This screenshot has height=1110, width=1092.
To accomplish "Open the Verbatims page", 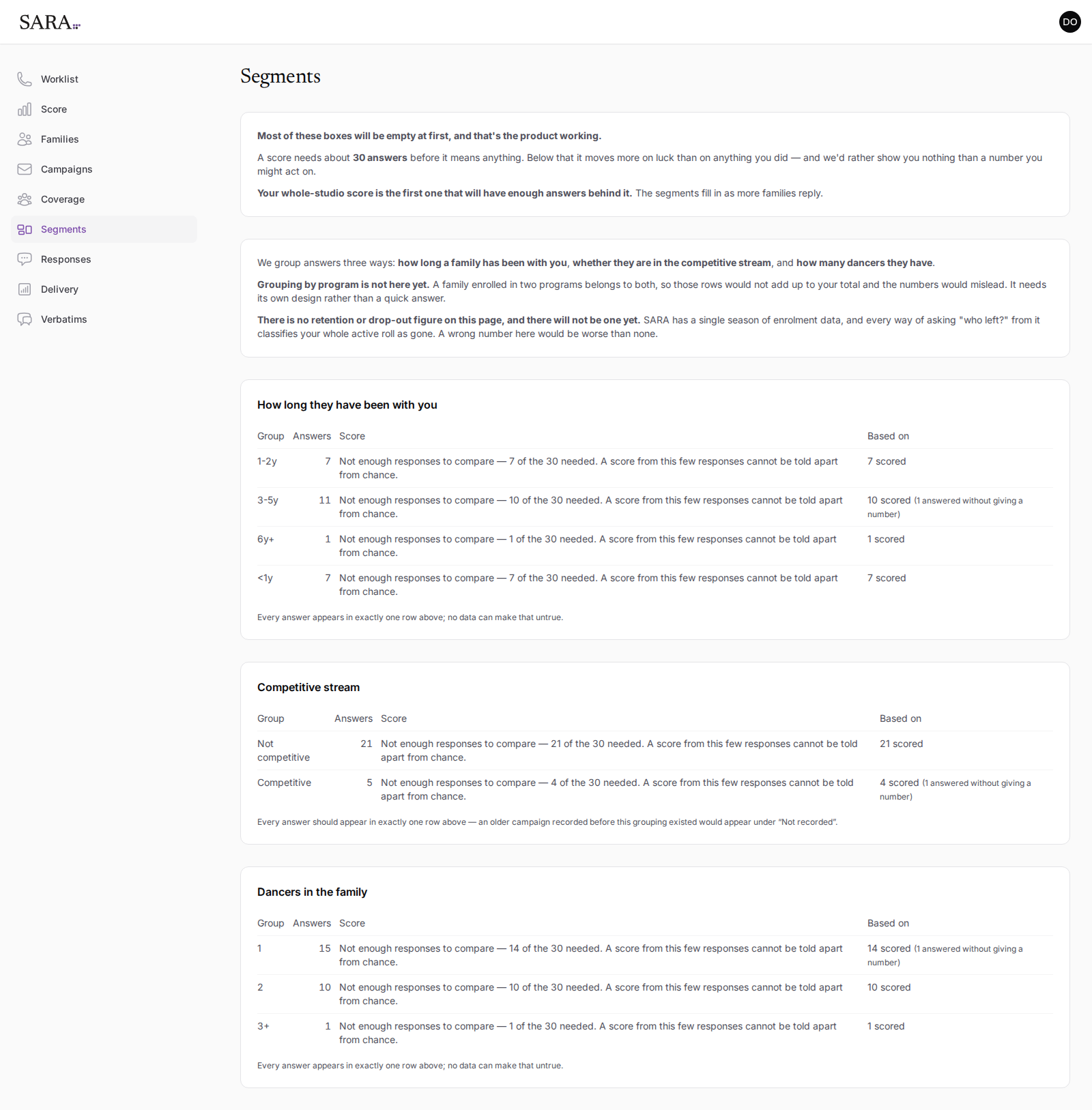I will click(x=104, y=319).
